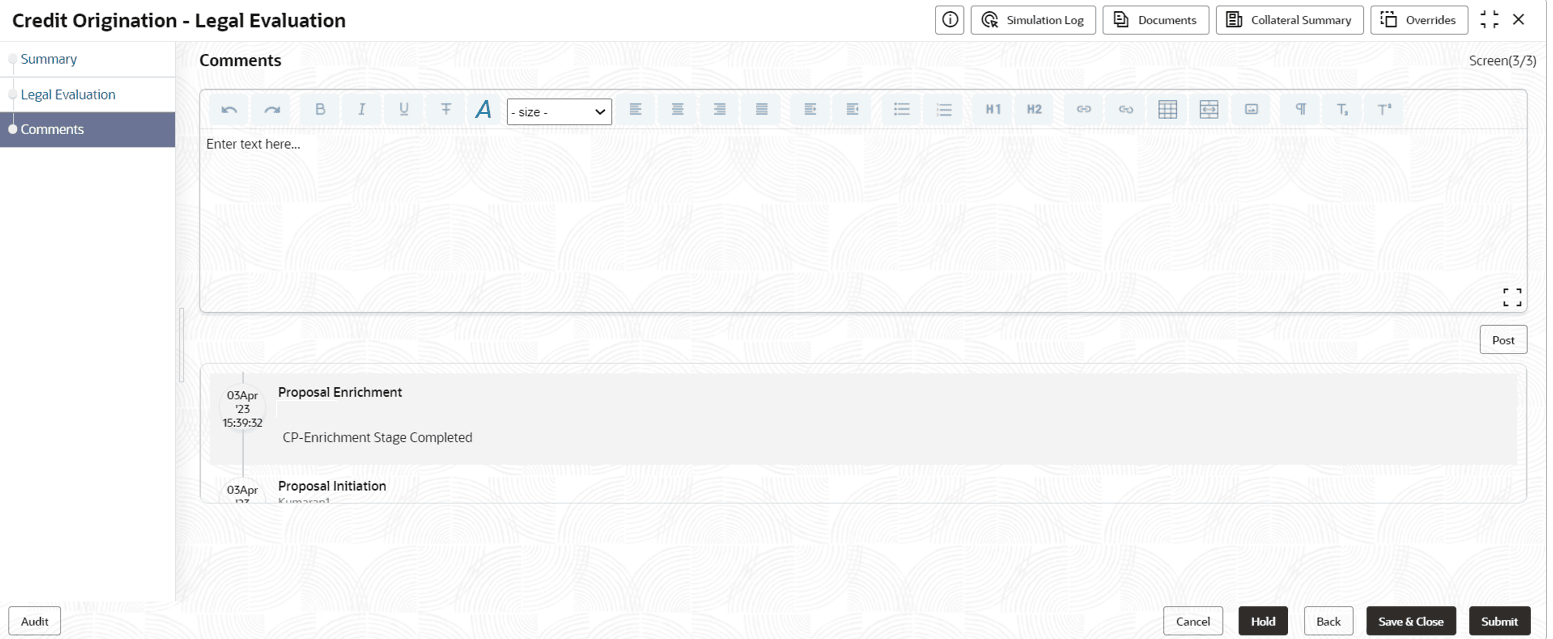Click the sidebar collapse handle

coord(181,345)
